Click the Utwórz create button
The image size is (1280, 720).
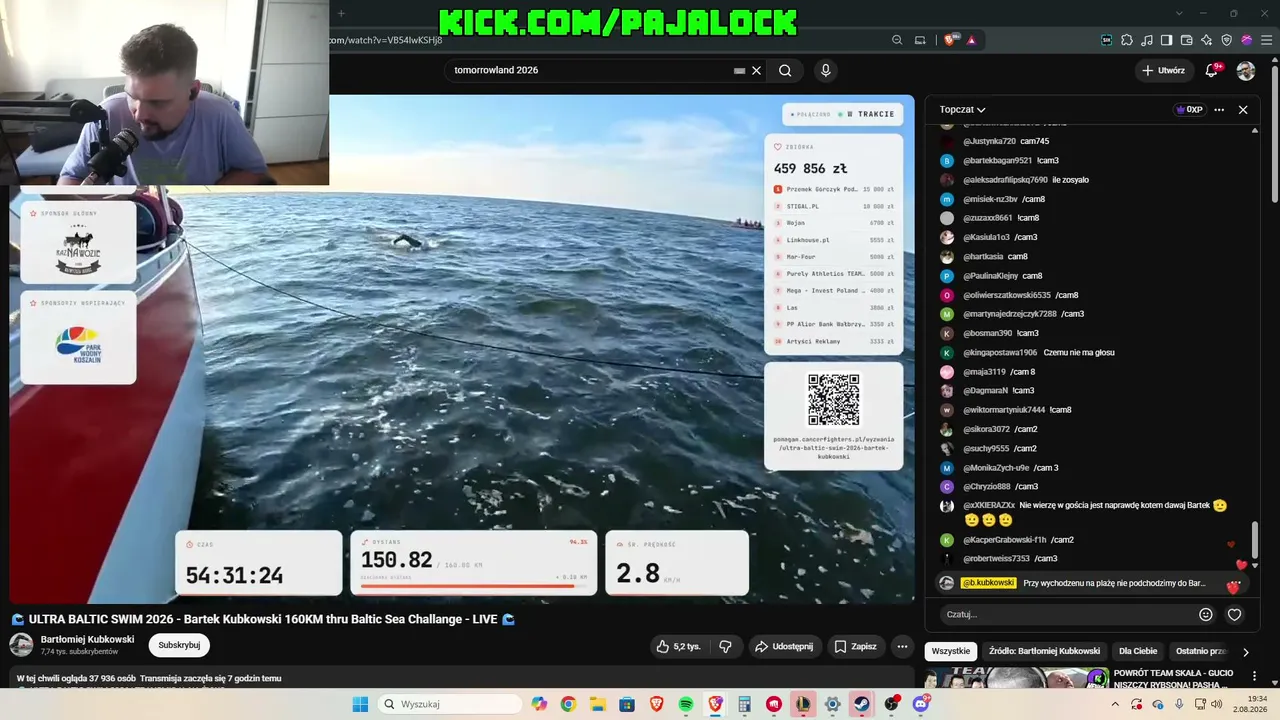coord(1163,70)
